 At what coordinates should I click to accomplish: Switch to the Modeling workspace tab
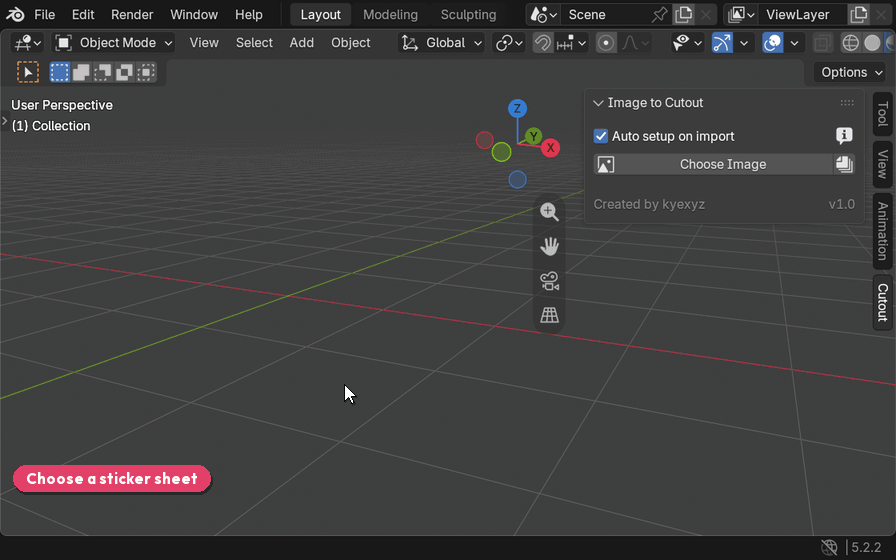[x=390, y=14]
